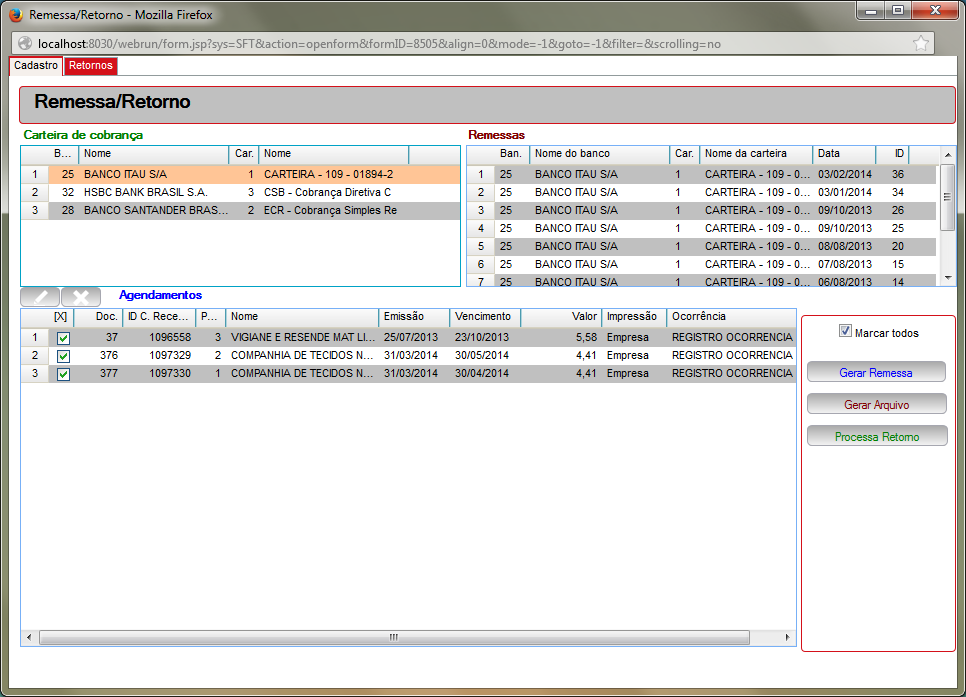This screenshot has height=697, width=966.
Task: Uncheck the checkbox for document 377
Action: point(63,373)
